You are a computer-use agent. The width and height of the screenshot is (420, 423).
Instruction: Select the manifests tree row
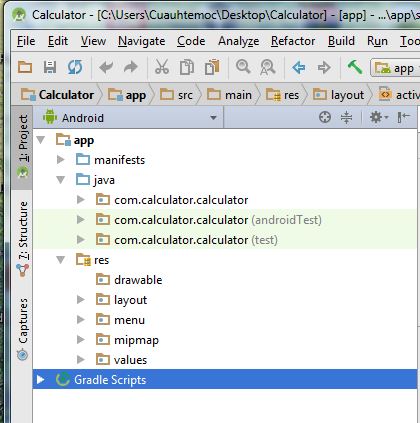[x=225, y=160]
